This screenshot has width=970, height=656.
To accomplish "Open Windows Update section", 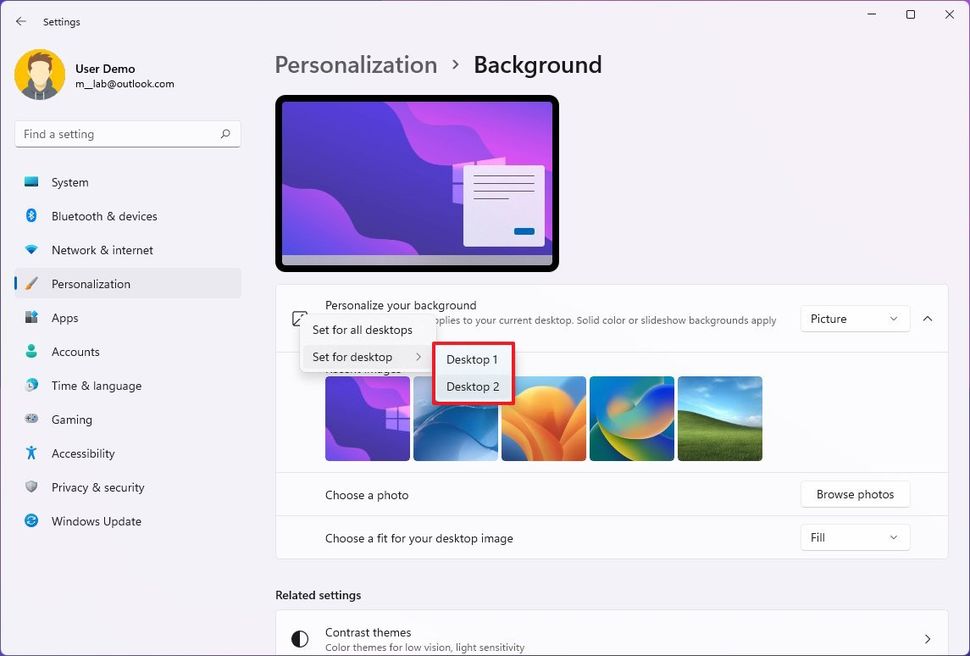I will tap(96, 521).
